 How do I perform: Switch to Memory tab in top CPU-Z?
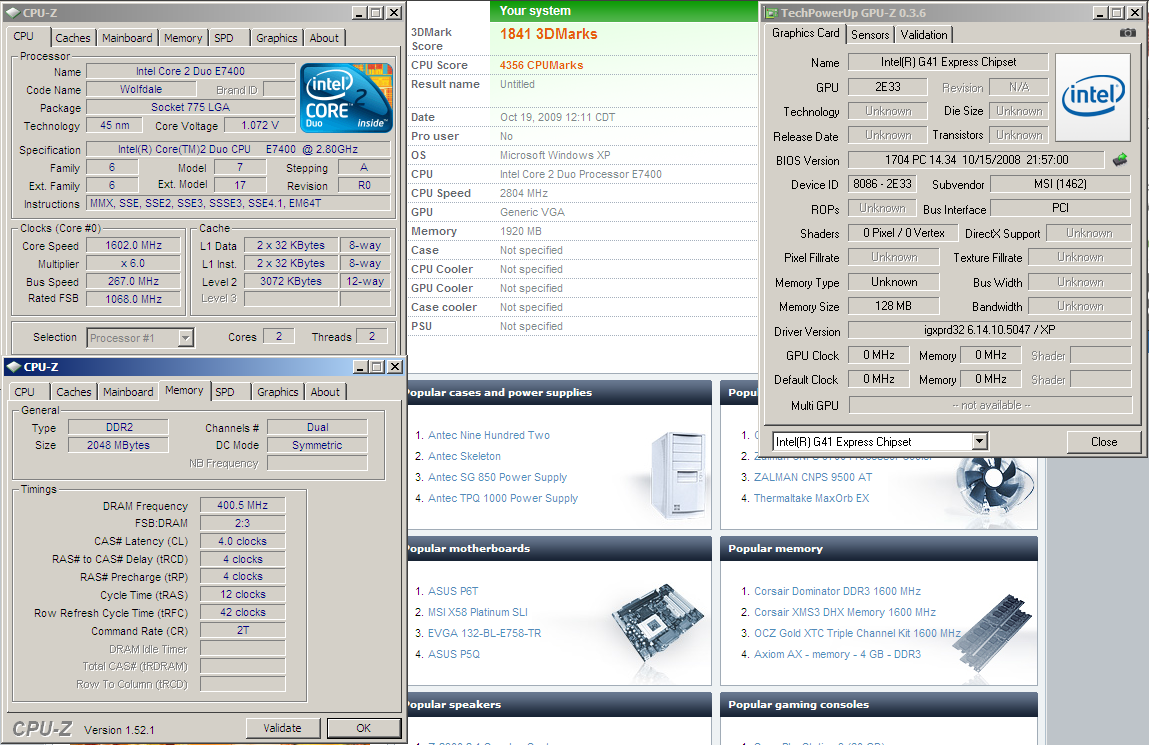(183, 38)
